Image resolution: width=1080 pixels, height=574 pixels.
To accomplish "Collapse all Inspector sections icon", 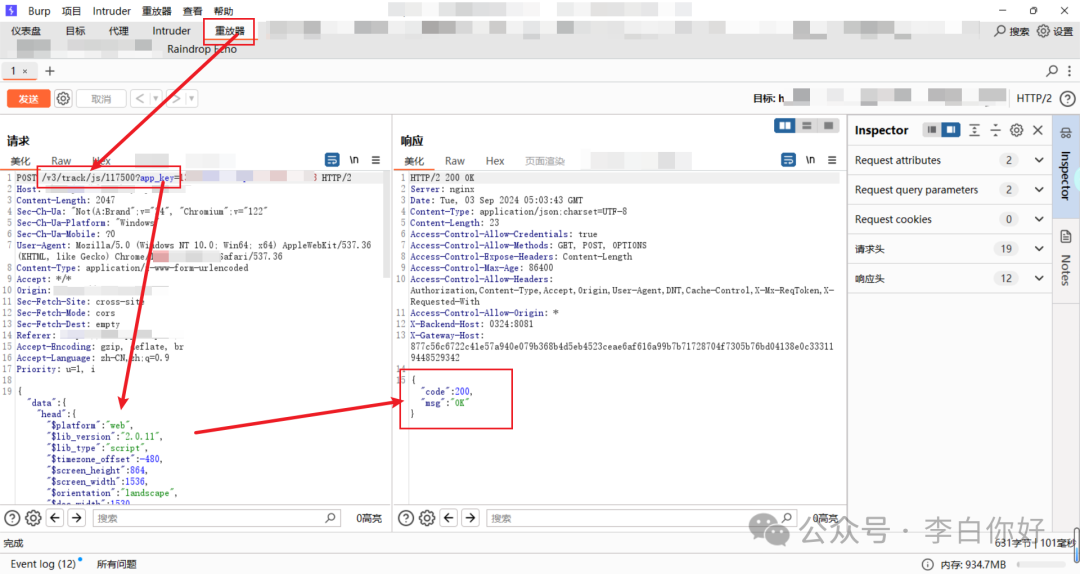I will [995, 130].
